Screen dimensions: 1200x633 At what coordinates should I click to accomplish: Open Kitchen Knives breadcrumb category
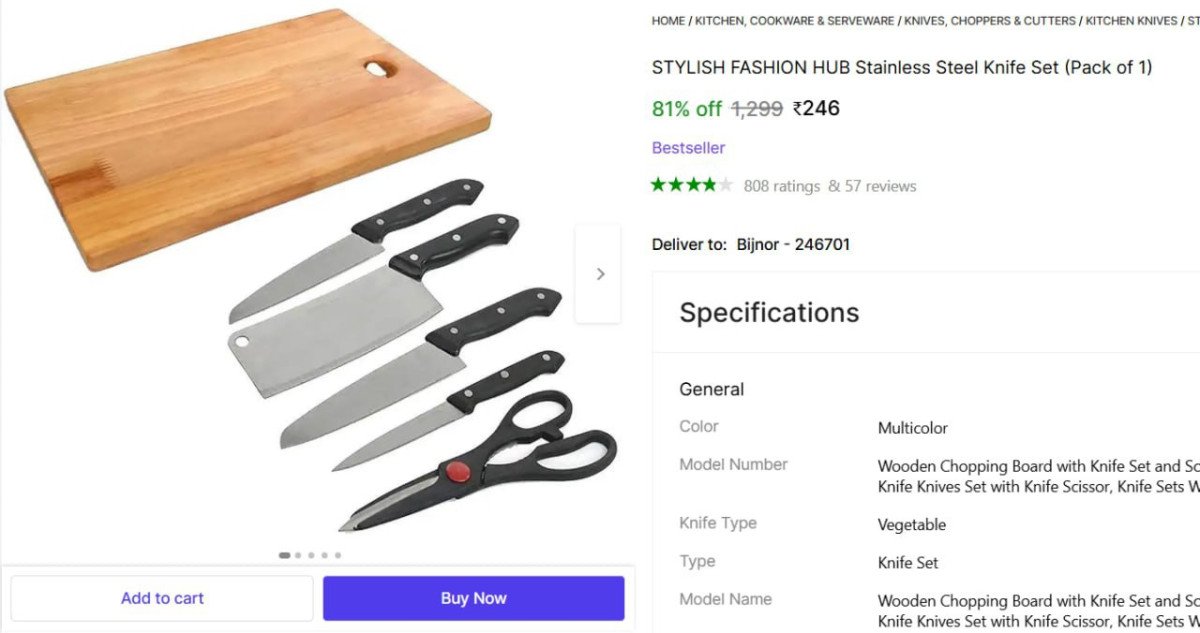[x=1131, y=21]
